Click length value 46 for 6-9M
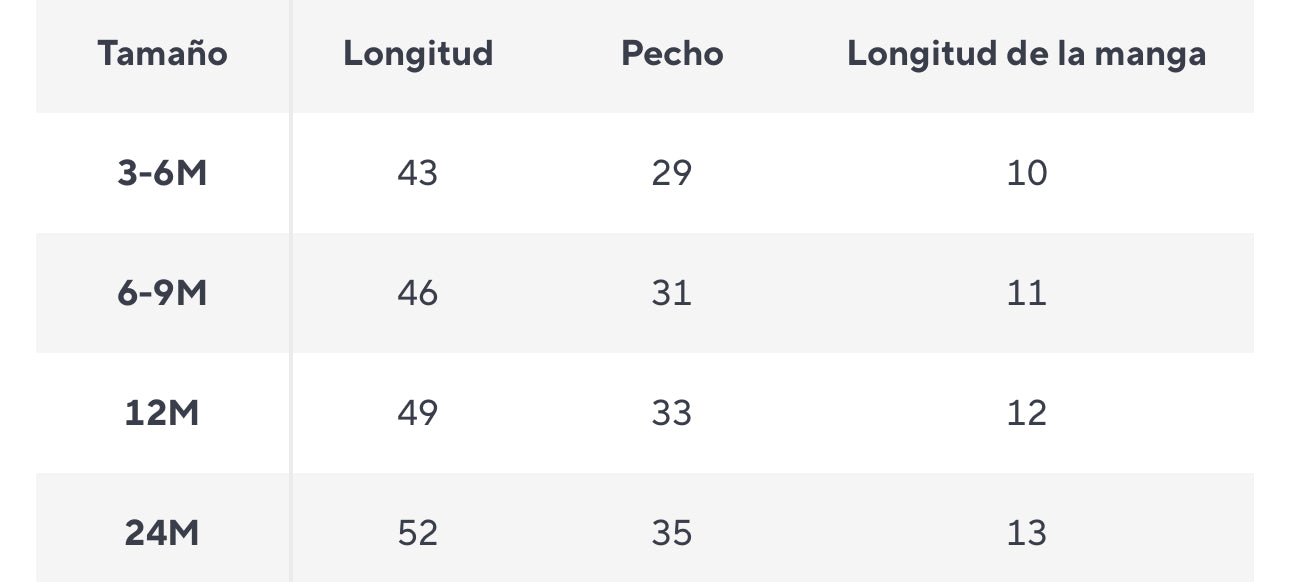 click(x=417, y=293)
